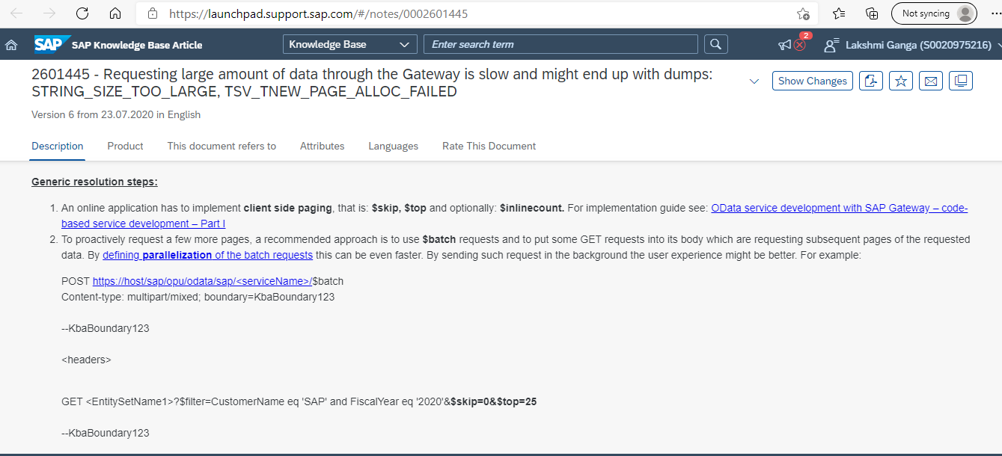The width and height of the screenshot is (1002, 456).
Task: Open the PDF export icon
Action: tap(870, 81)
